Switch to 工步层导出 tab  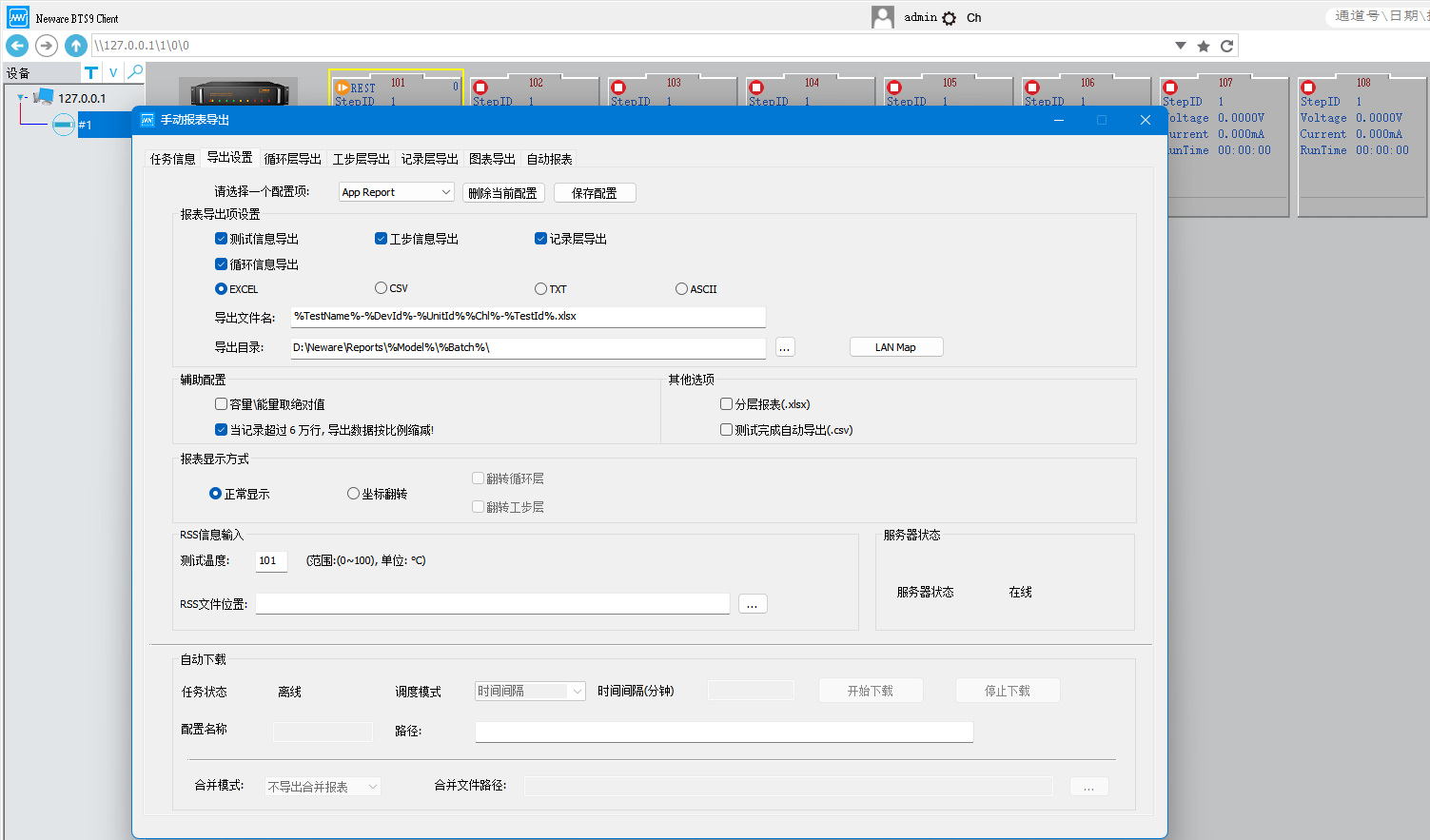pyautogui.click(x=362, y=159)
